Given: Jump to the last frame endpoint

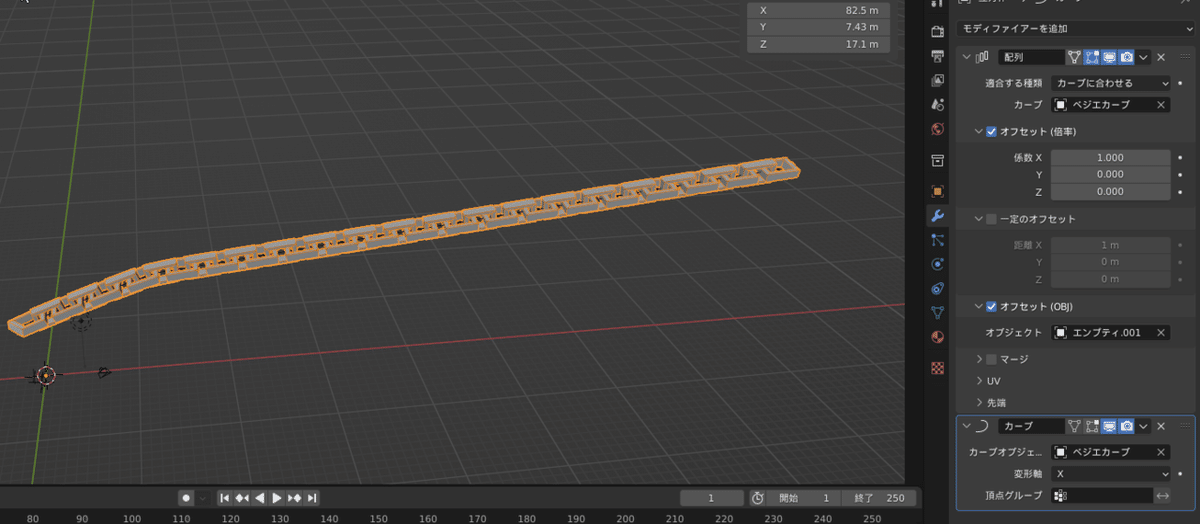Looking at the screenshot, I should coord(312,497).
